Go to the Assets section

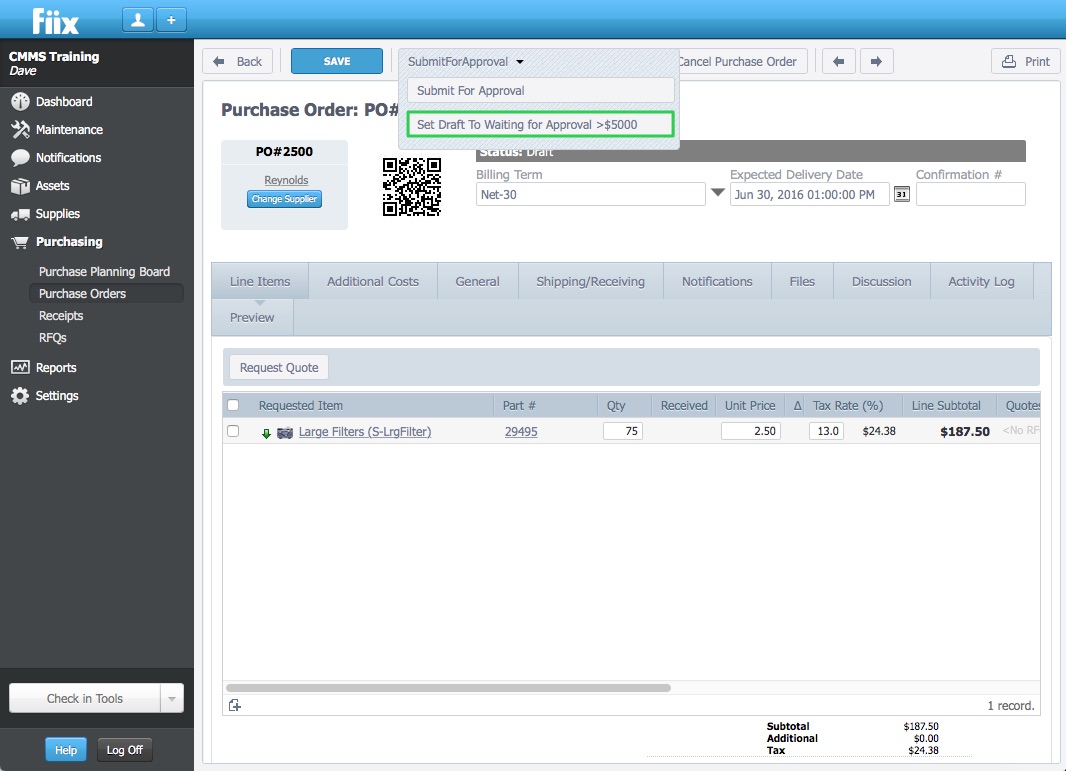(x=52, y=186)
